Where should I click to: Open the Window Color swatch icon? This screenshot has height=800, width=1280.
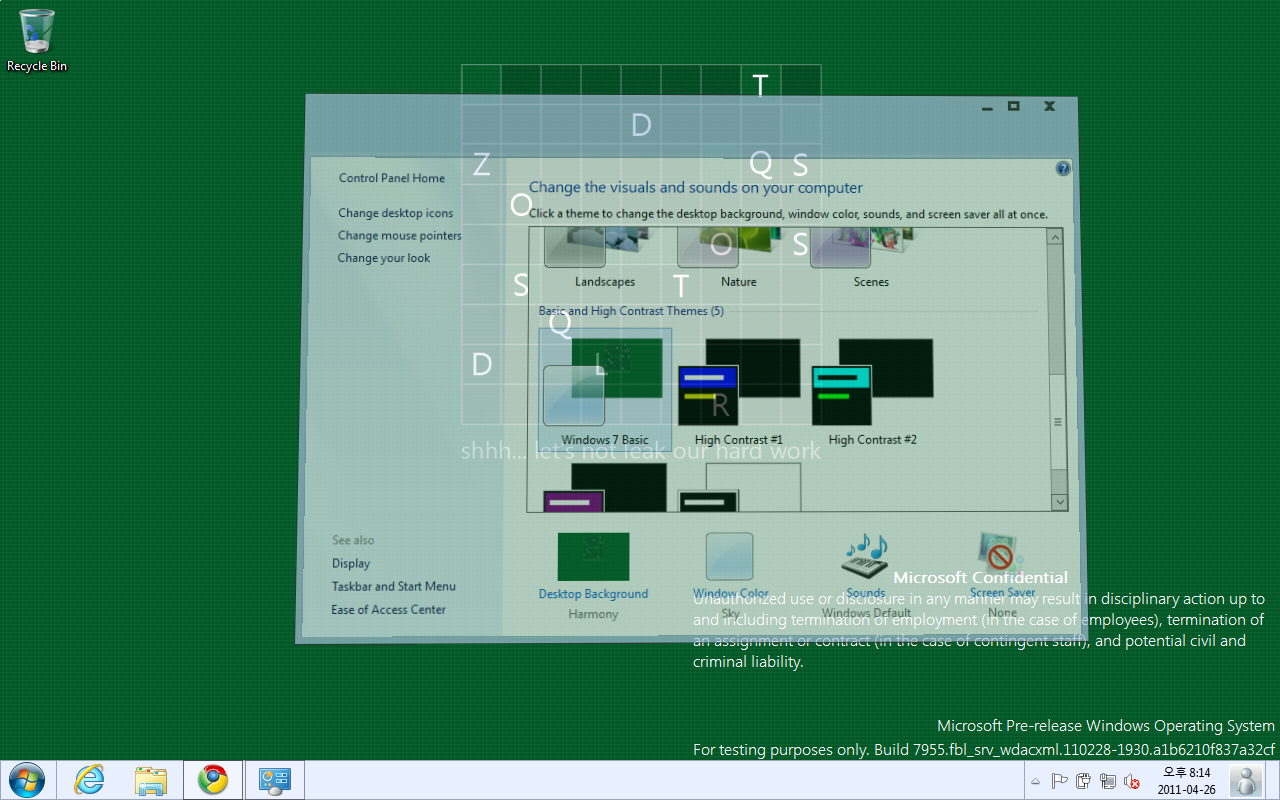point(730,557)
